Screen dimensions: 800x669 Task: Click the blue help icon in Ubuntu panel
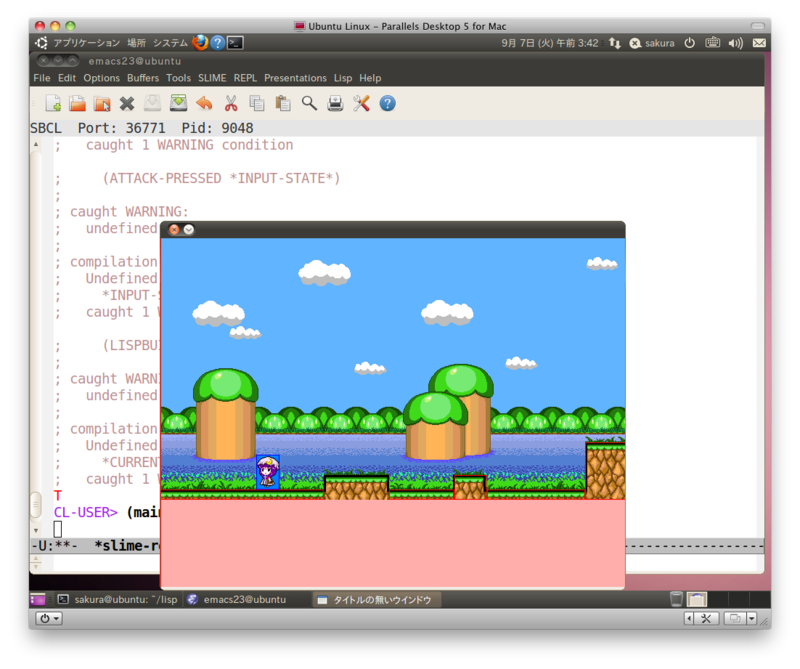click(218, 43)
